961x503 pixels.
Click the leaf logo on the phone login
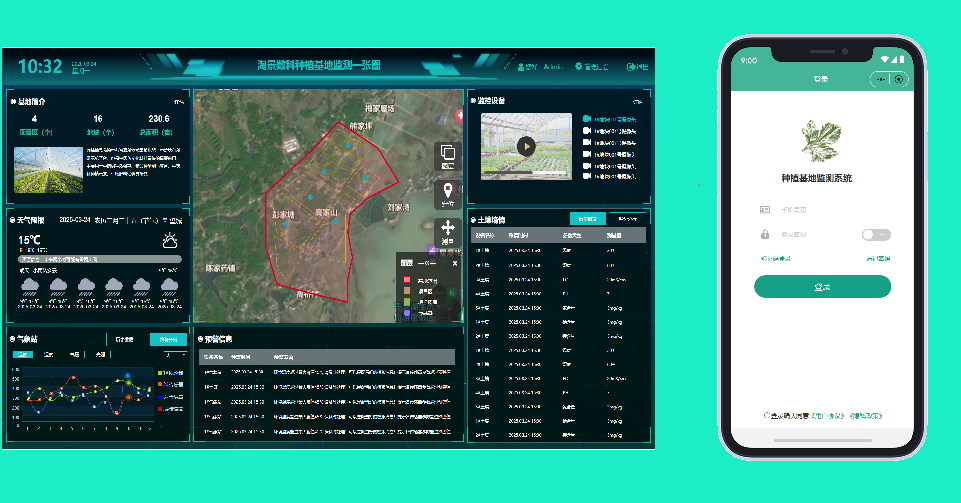[x=821, y=142]
